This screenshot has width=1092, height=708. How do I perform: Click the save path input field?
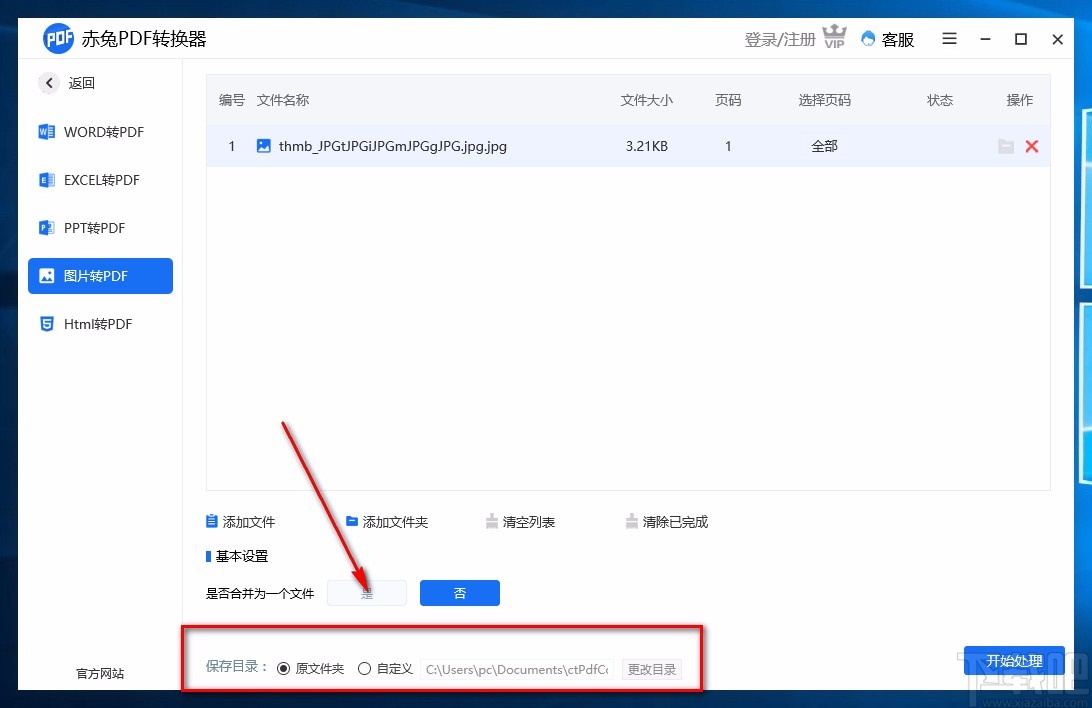516,668
